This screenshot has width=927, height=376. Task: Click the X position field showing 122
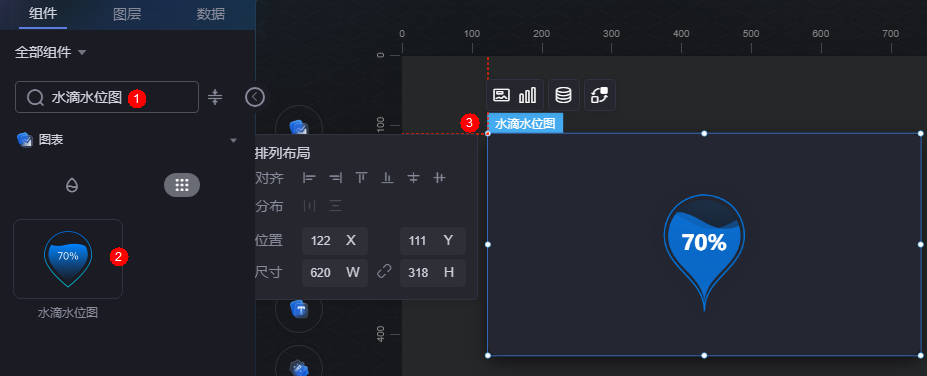pos(335,241)
